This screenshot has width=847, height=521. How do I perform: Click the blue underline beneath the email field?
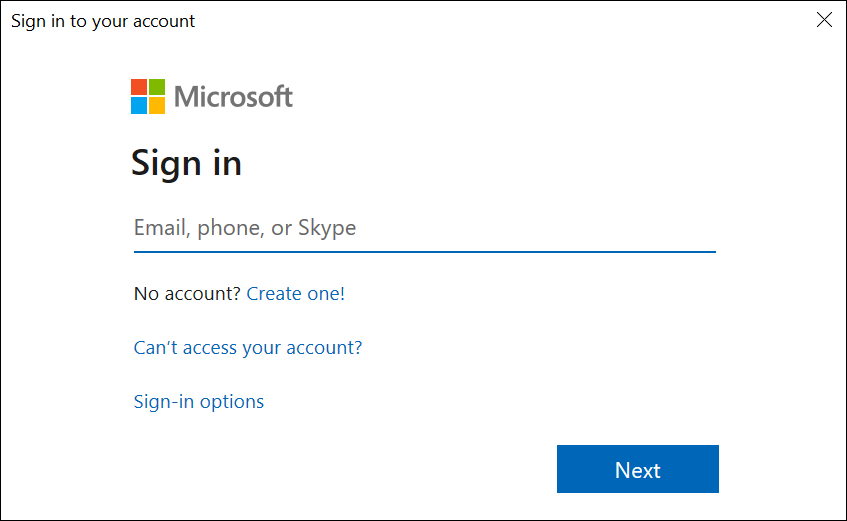pos(425,251)
